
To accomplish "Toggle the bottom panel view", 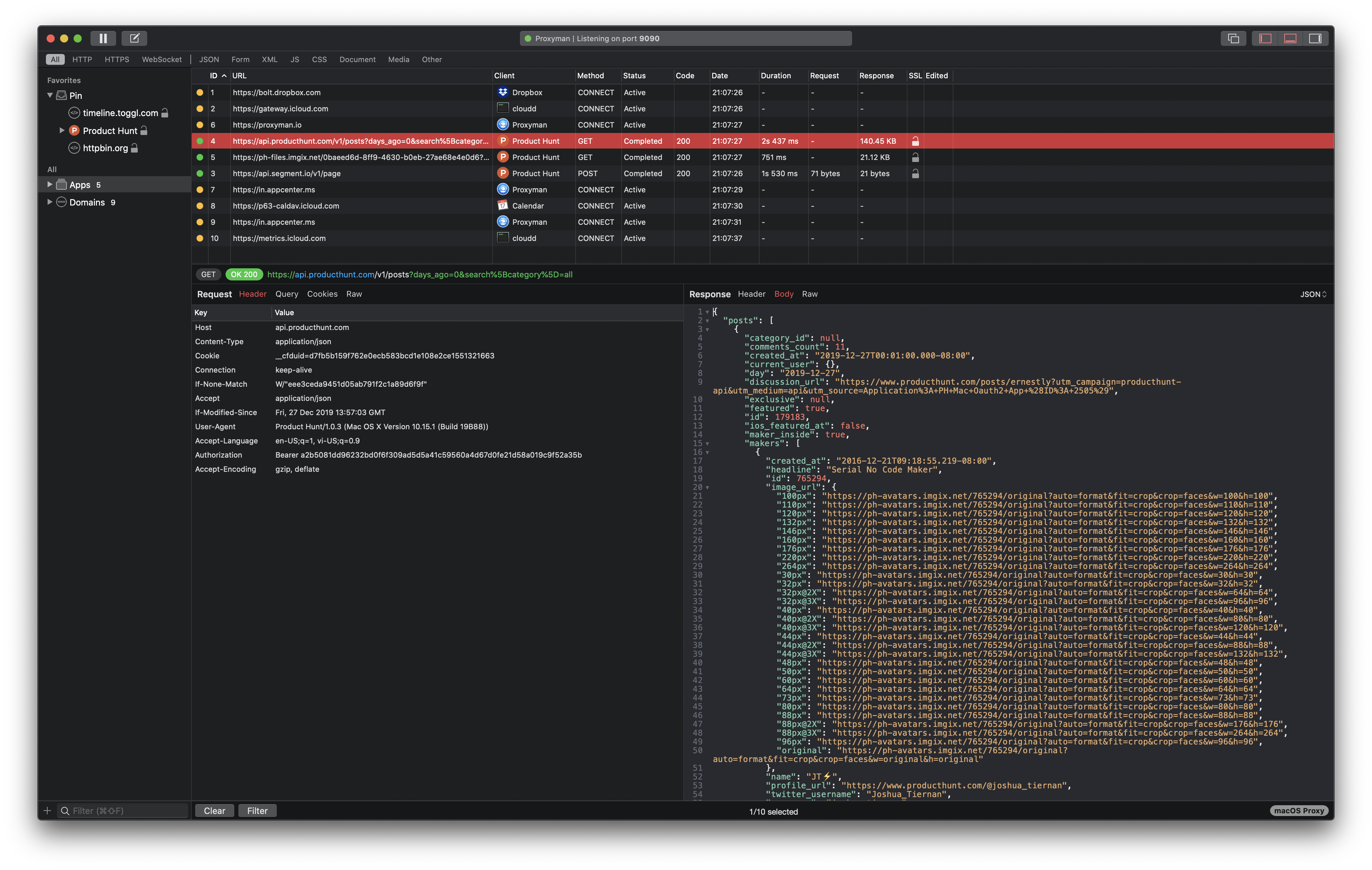I will pyautogui.click(x=1290, y=38).
